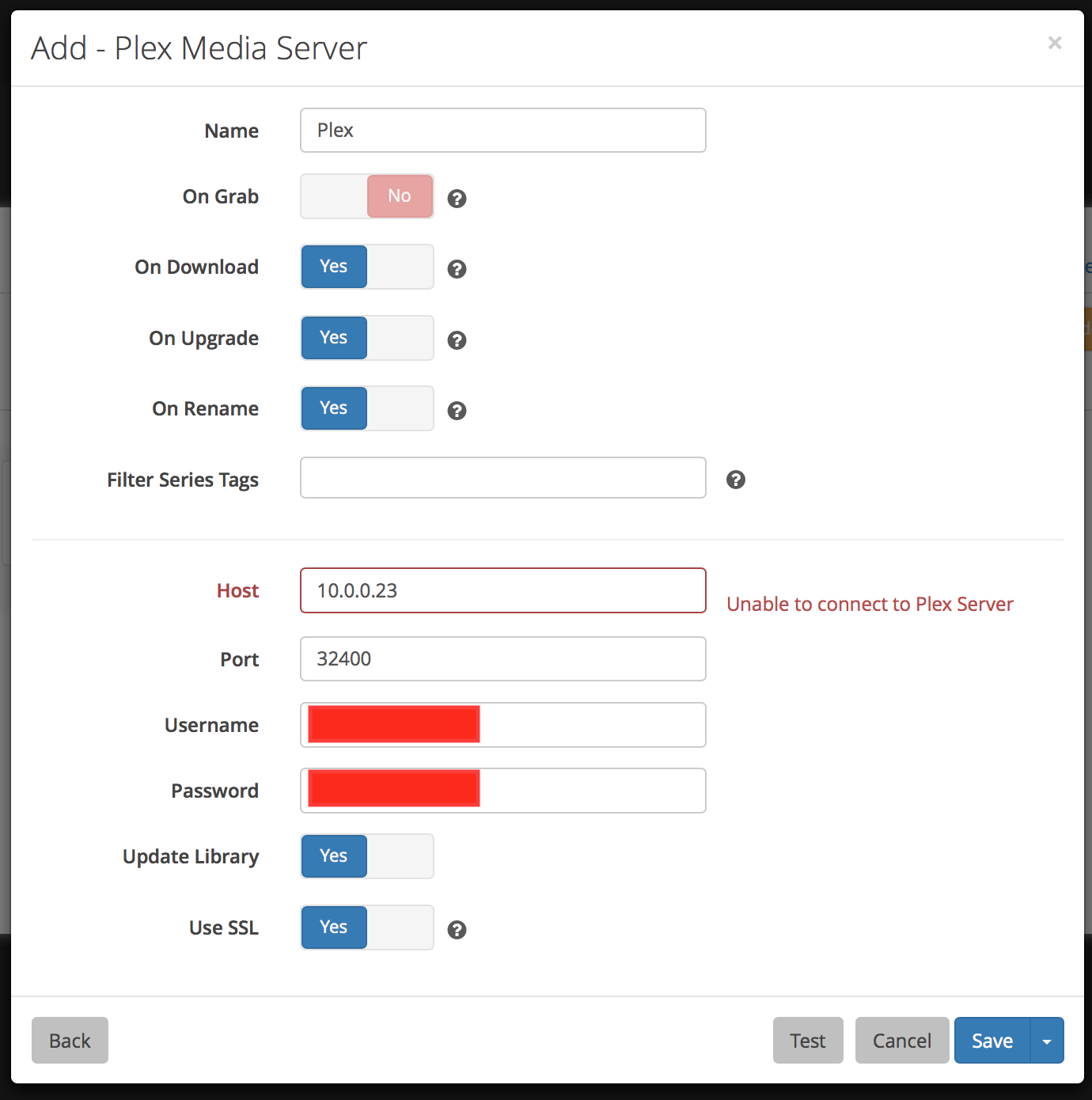Click the 'Update Library' label
Viewport: 1092px width, 1100px height.
pyautogui.click(x=191, y=857)
